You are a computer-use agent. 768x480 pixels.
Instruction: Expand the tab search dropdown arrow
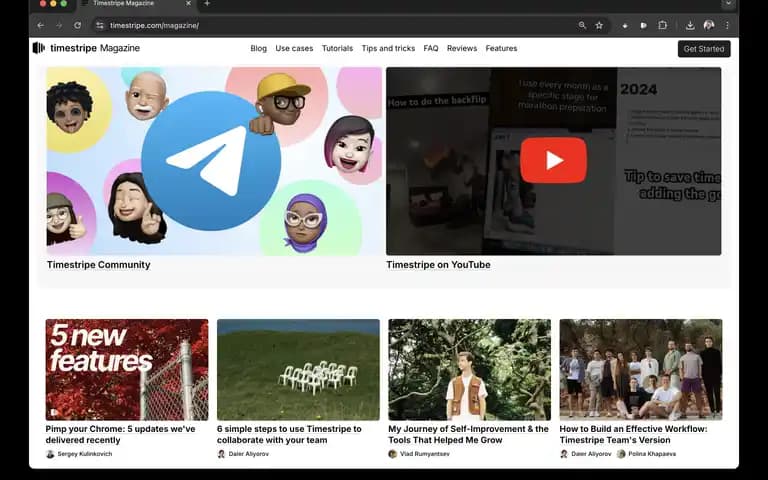[x=728, y=3]
